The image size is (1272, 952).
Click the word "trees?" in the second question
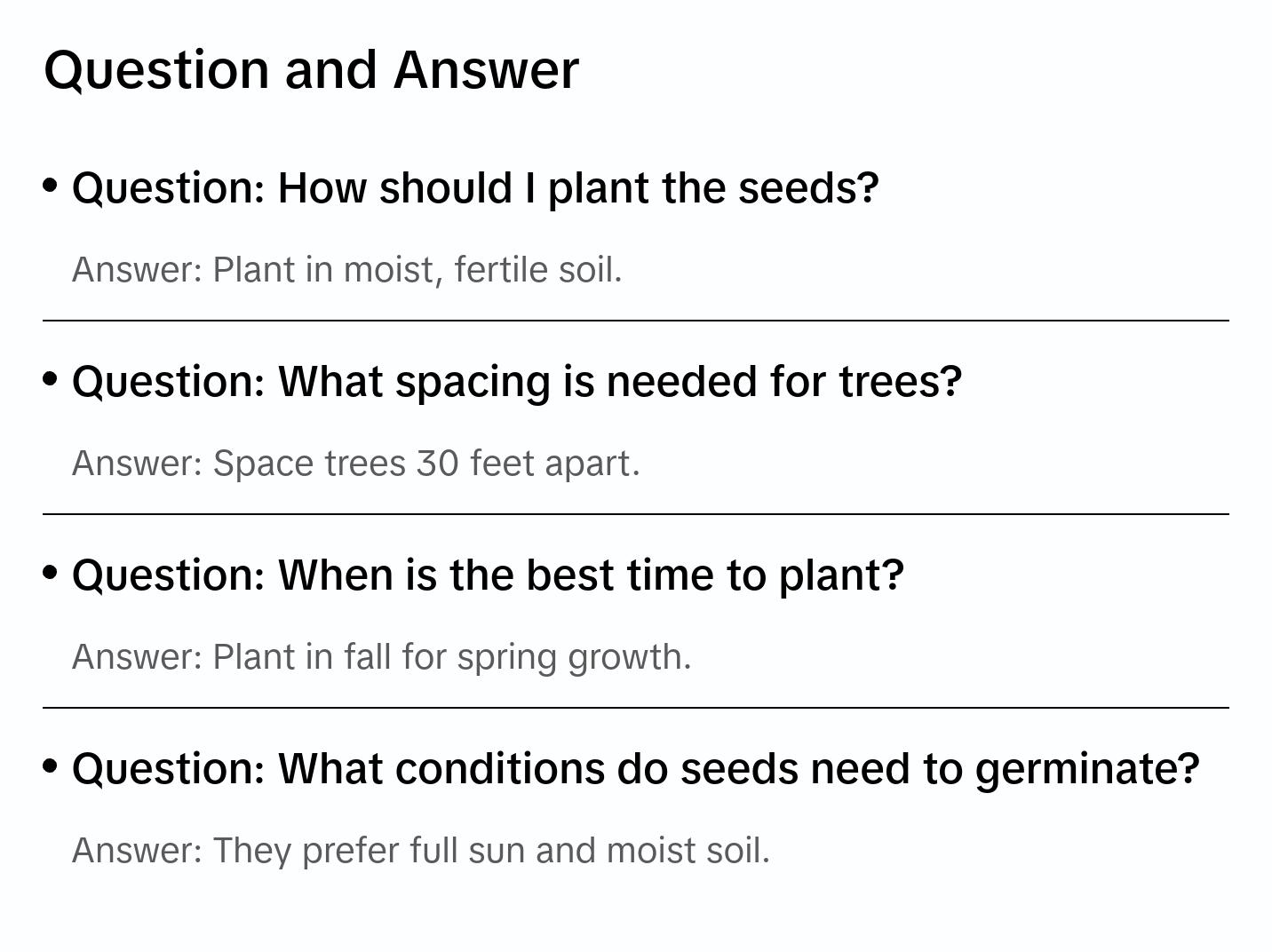tap(901, 381)
